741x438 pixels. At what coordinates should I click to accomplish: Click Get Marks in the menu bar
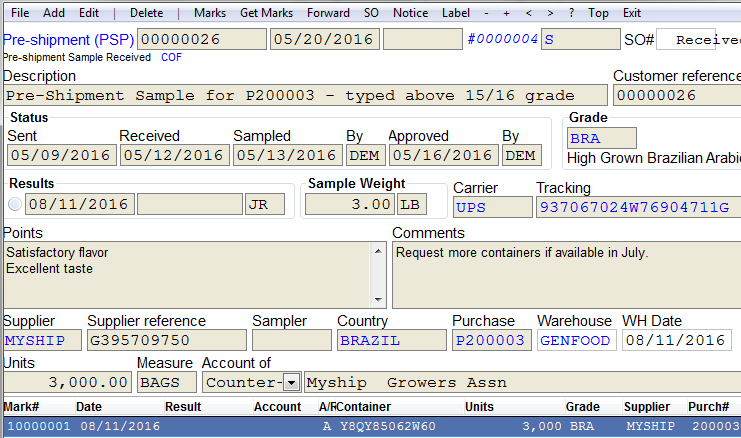(267, 13)
